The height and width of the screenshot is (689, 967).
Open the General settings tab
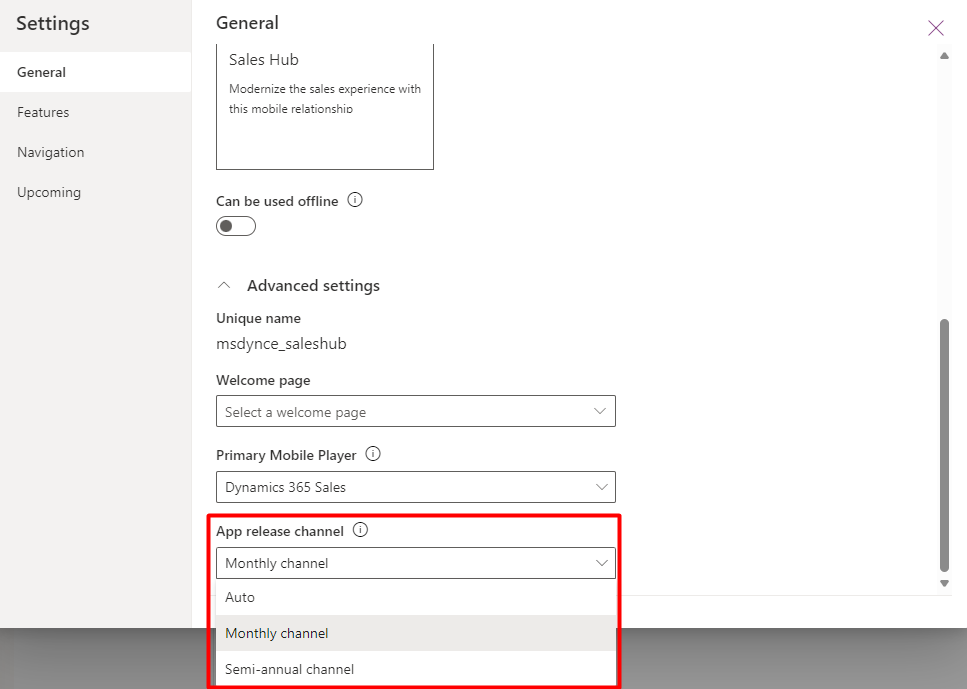tap(95, 72)
